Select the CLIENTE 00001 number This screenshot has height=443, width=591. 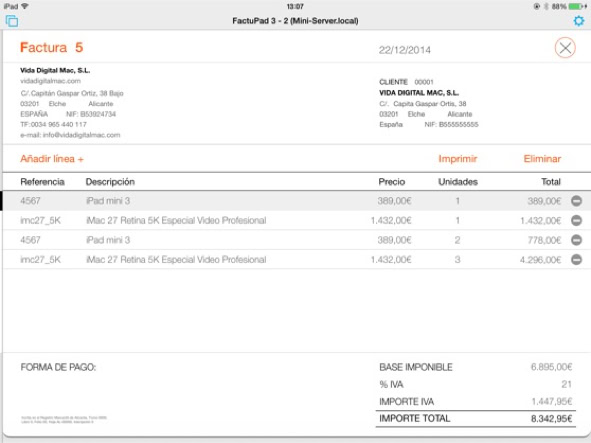[424, 82]
